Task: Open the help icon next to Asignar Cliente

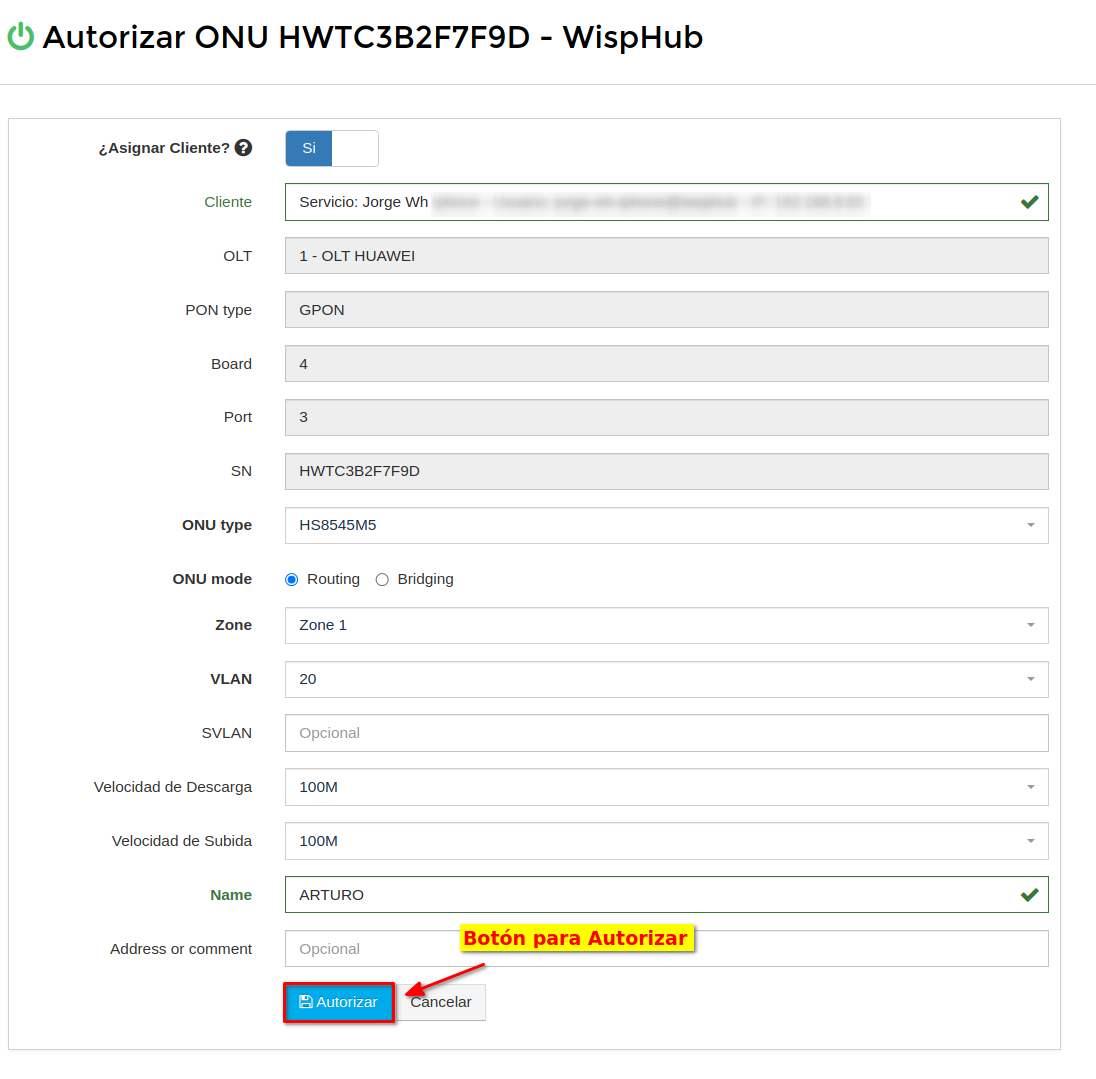Action: pyautogui.click(x=243, y=147)
